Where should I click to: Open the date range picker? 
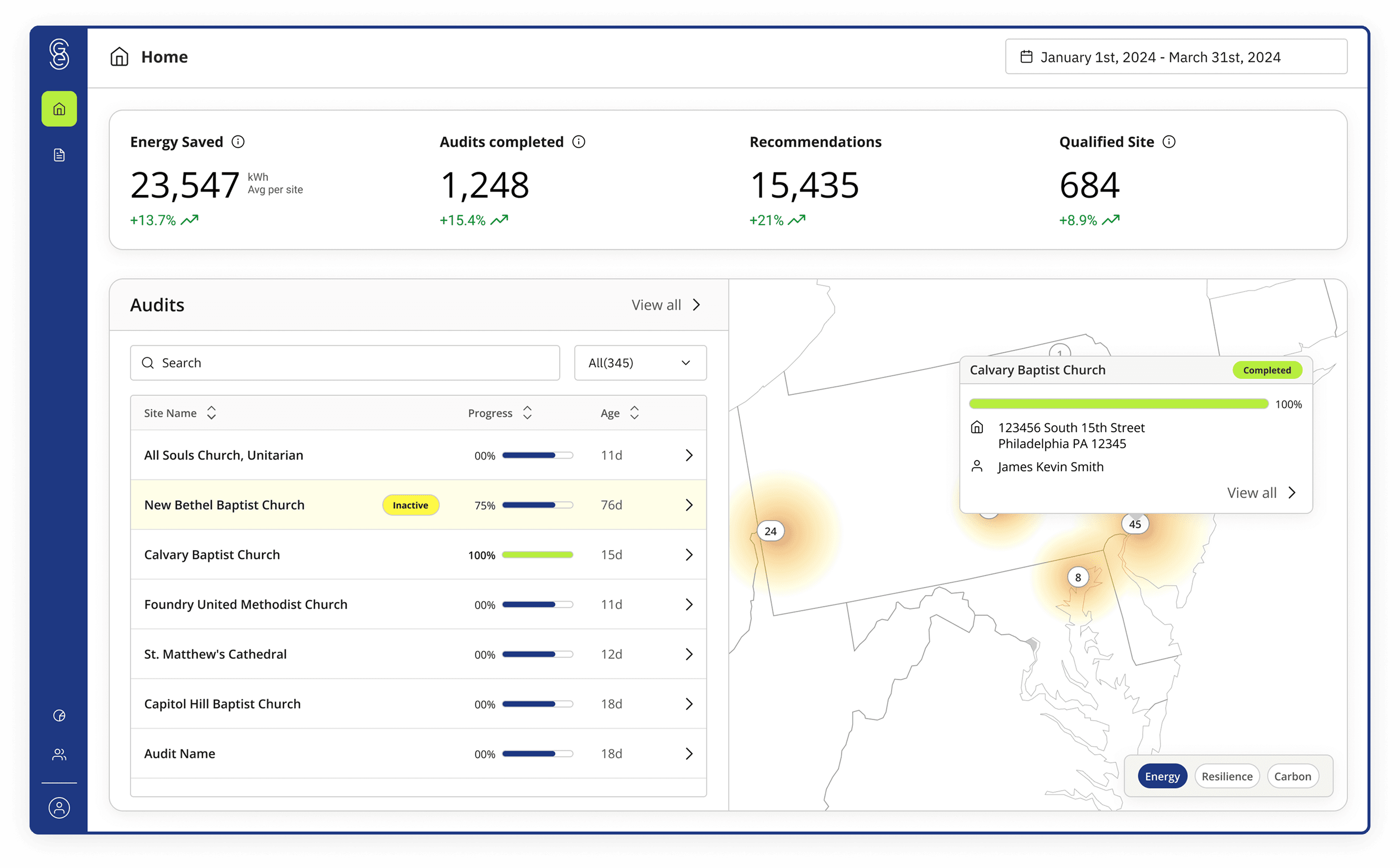coord(1175,57)
